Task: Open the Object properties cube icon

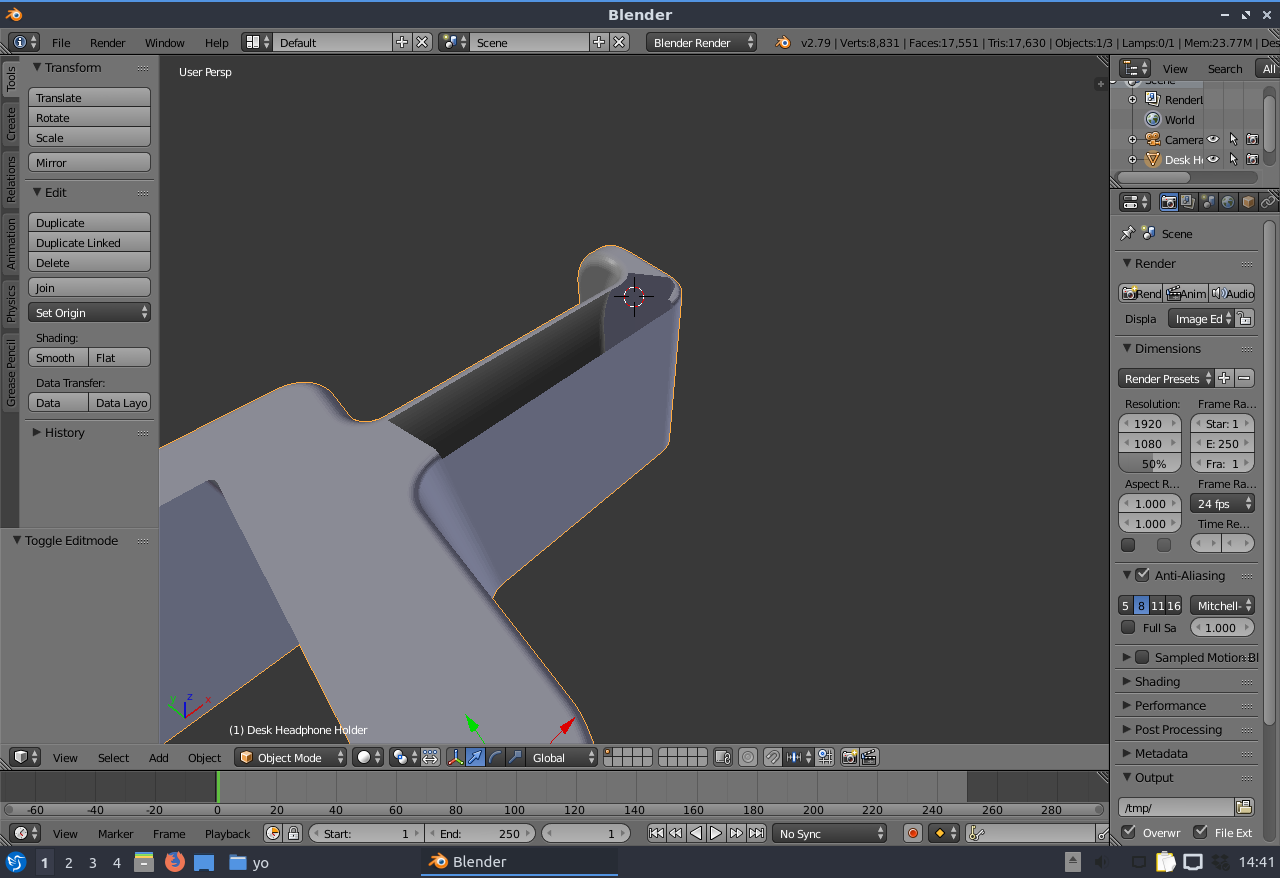Action: [x=1248, y=202]
